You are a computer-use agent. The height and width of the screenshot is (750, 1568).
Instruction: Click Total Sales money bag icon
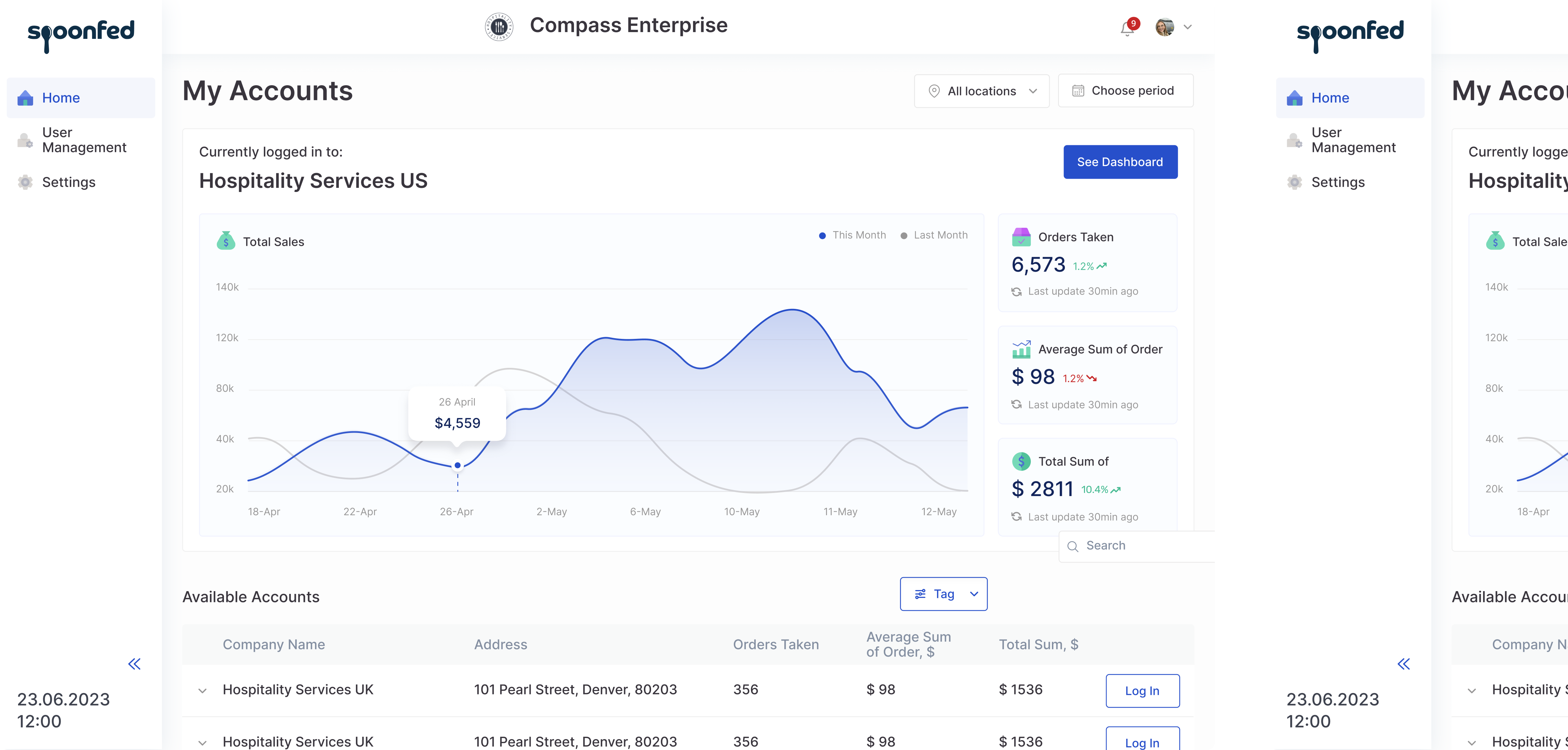click(226, 241)
